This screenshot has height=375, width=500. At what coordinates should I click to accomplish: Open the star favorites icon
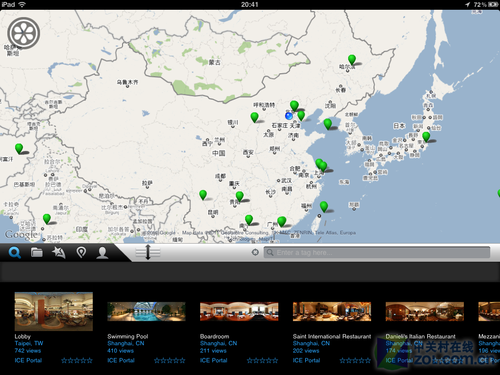[x=59, y=253]
